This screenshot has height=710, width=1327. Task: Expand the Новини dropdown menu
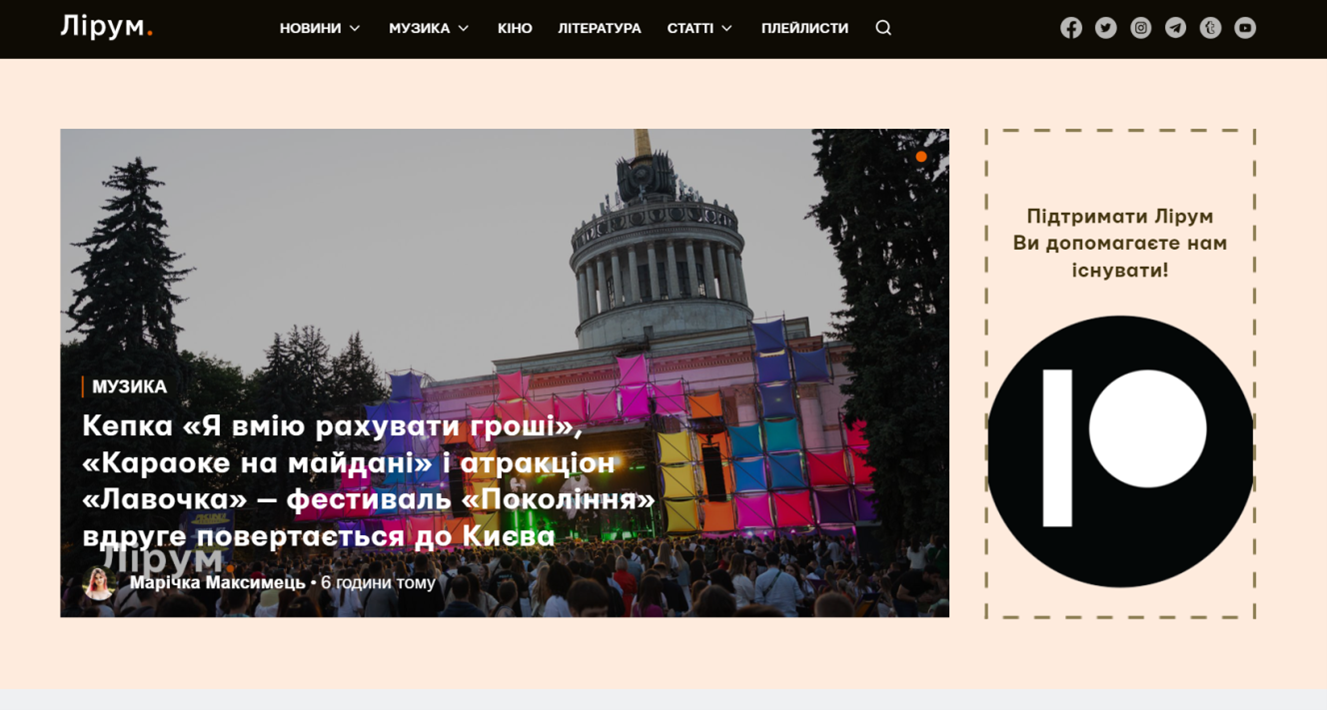click(x=320, y=28)
